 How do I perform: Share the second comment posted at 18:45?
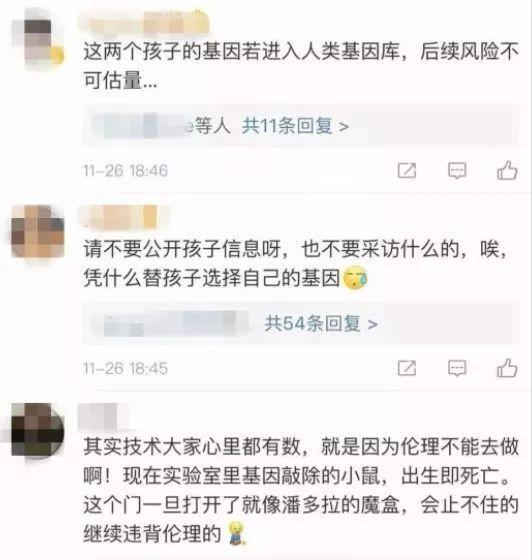[407, 368]
